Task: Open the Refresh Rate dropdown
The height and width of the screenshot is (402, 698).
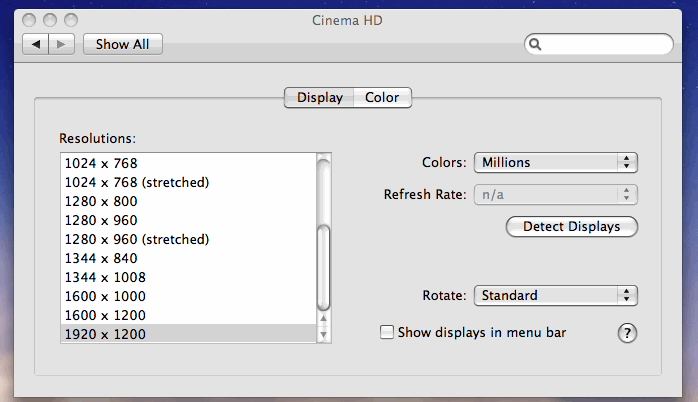Action: [x=556, y=194]
